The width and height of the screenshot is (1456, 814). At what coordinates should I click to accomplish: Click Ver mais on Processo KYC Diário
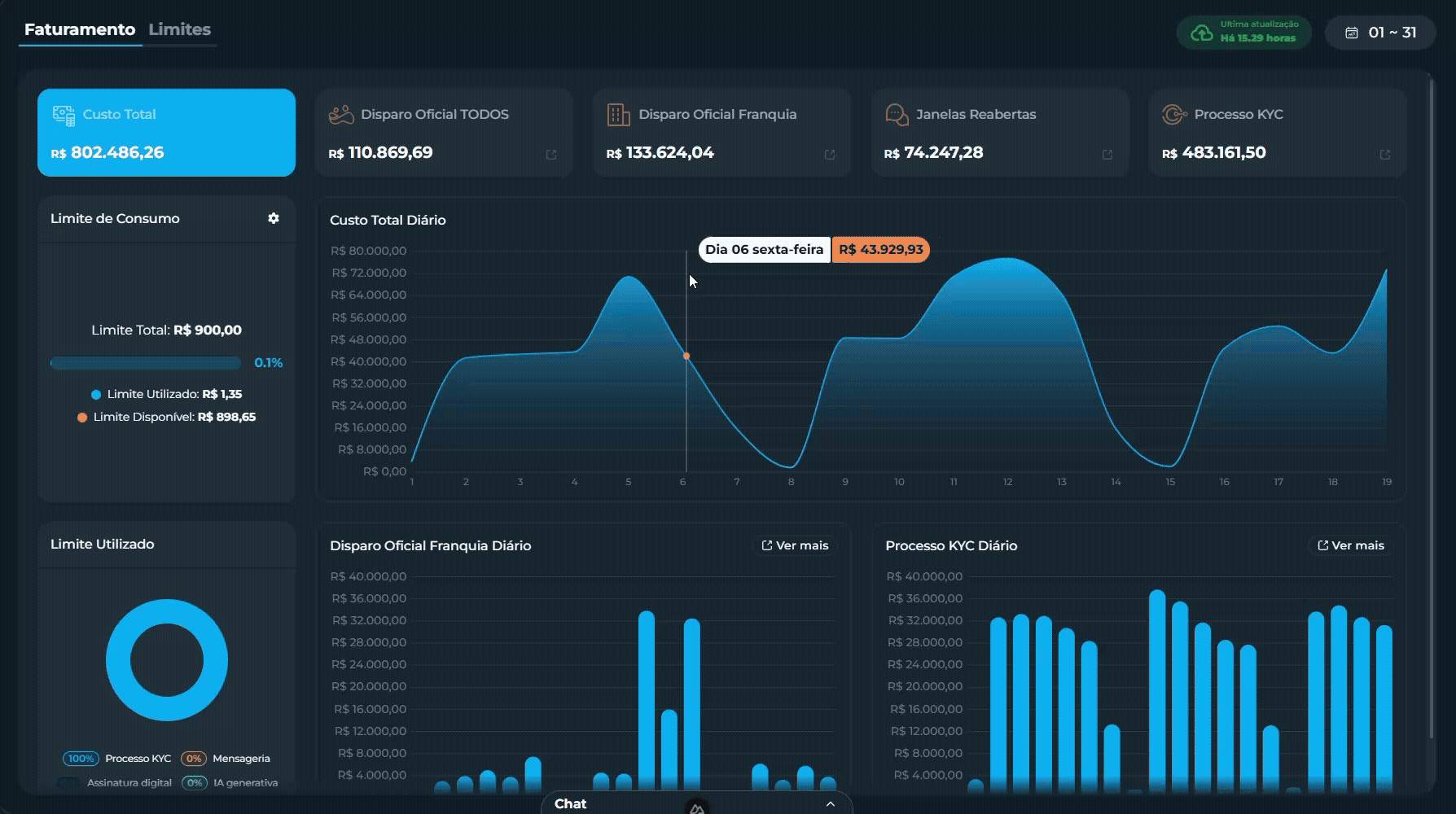coord(1350,545)
